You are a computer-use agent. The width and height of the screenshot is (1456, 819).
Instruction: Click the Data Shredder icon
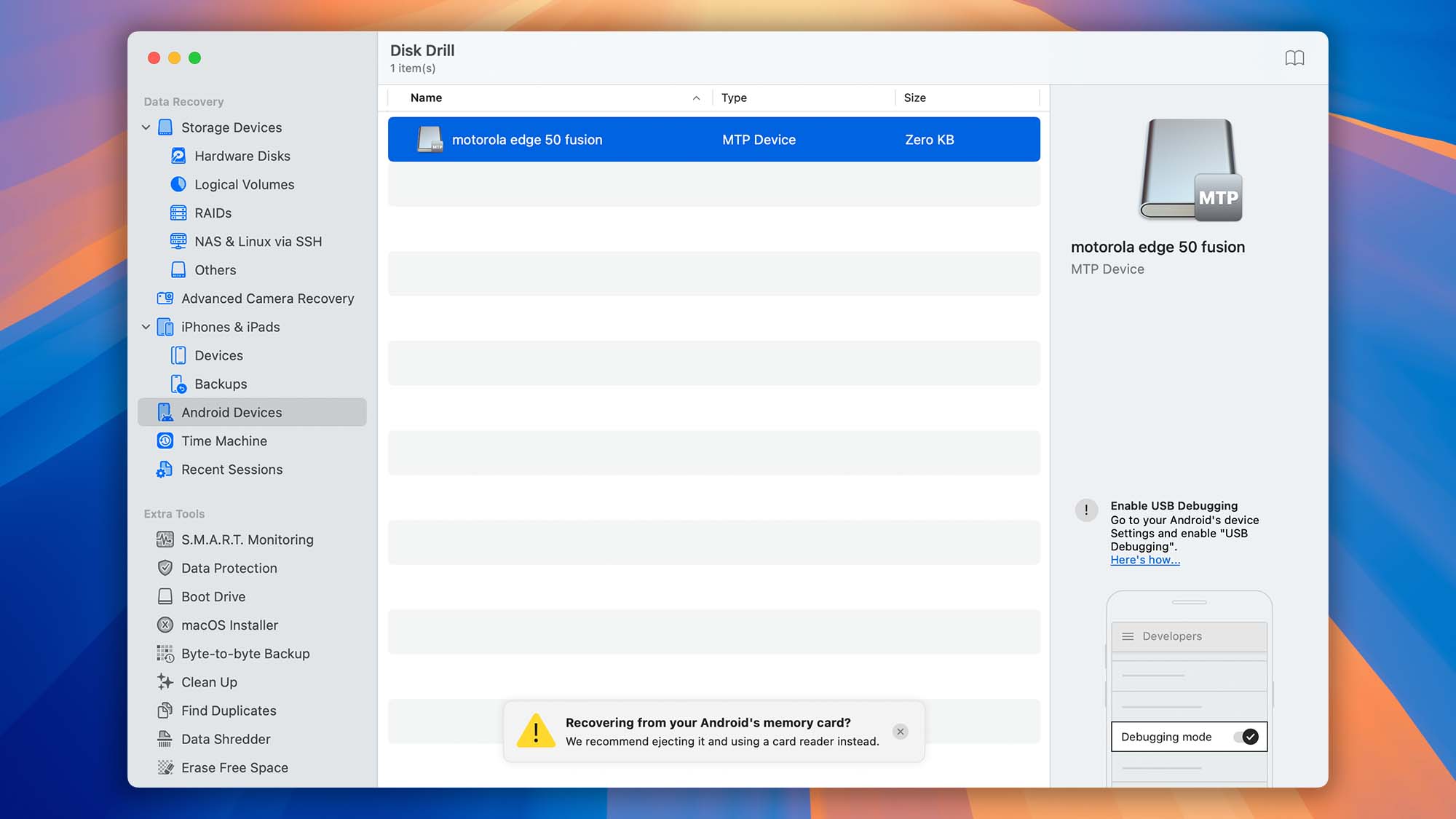[x=165, y=739]
